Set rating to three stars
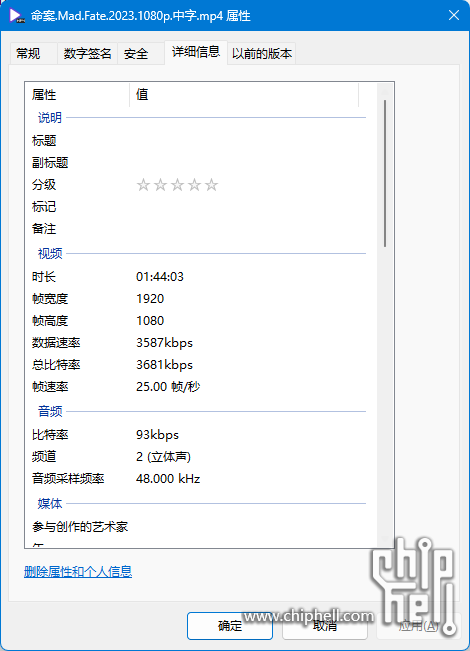Screen dimensions: 470x651 177,185
